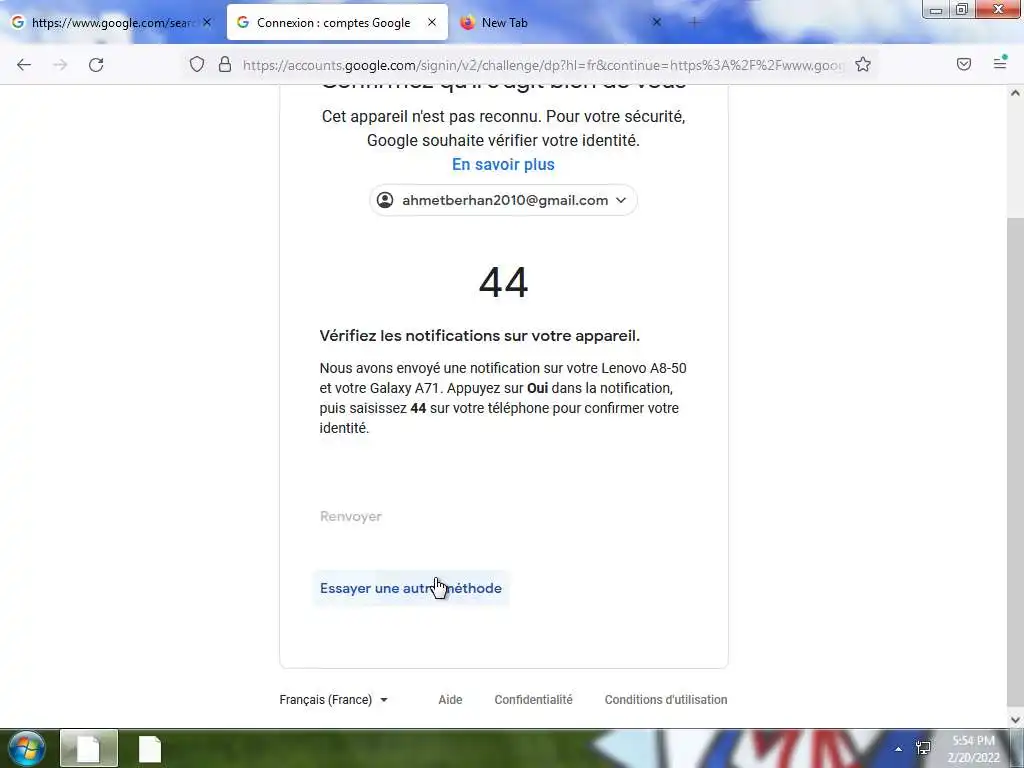Screen dimensions: 1024x768
Task: Minimize the Firefox window
Action: click(x=935, y=10)
